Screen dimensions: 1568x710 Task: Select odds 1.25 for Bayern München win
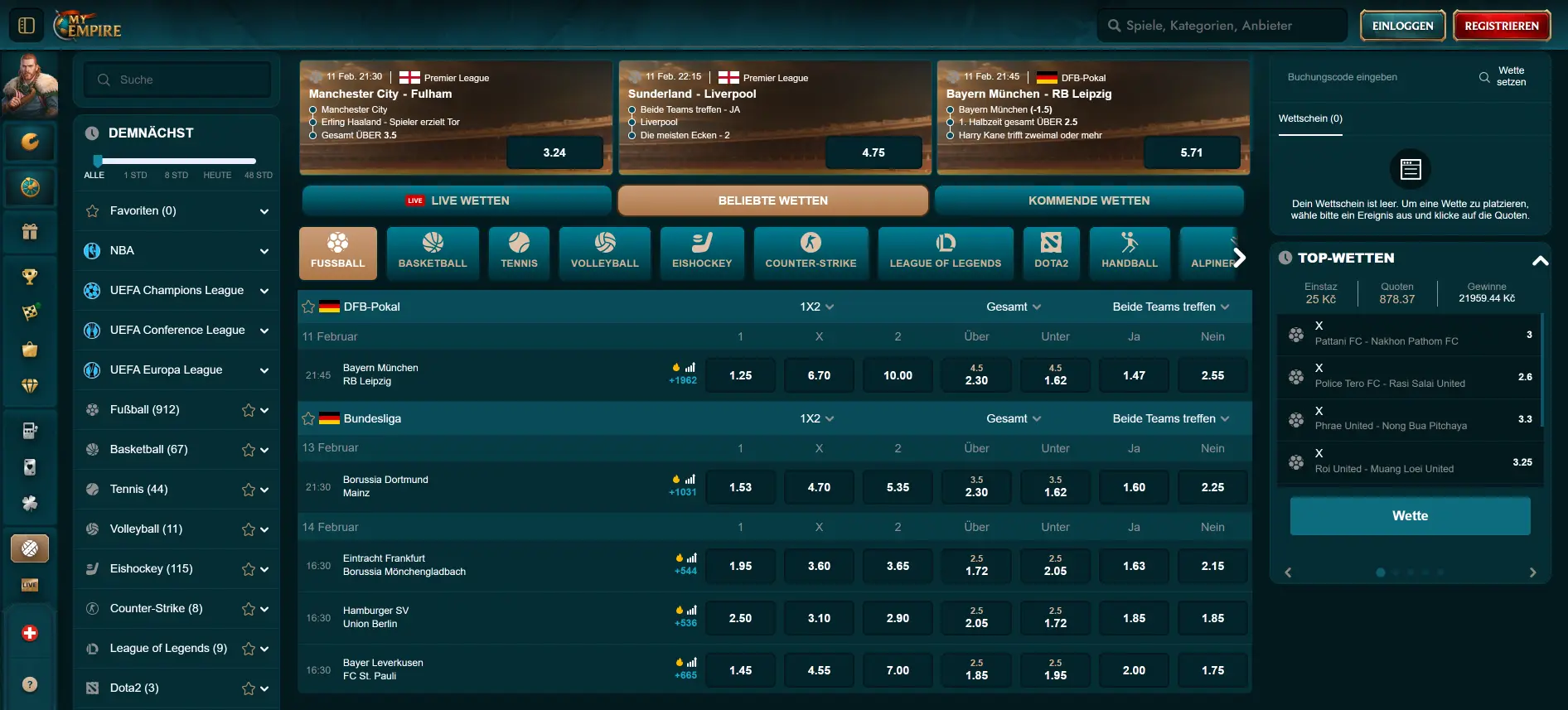click(740, 375)
